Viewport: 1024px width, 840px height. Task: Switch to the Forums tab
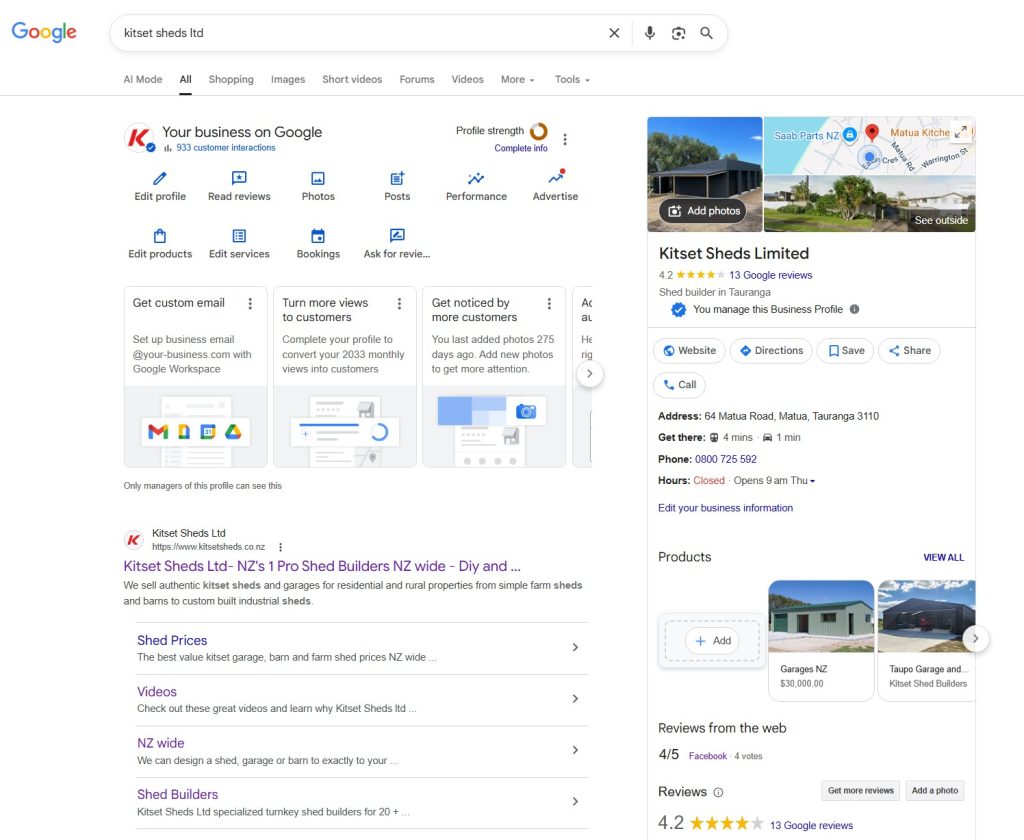tap(417, 80)
